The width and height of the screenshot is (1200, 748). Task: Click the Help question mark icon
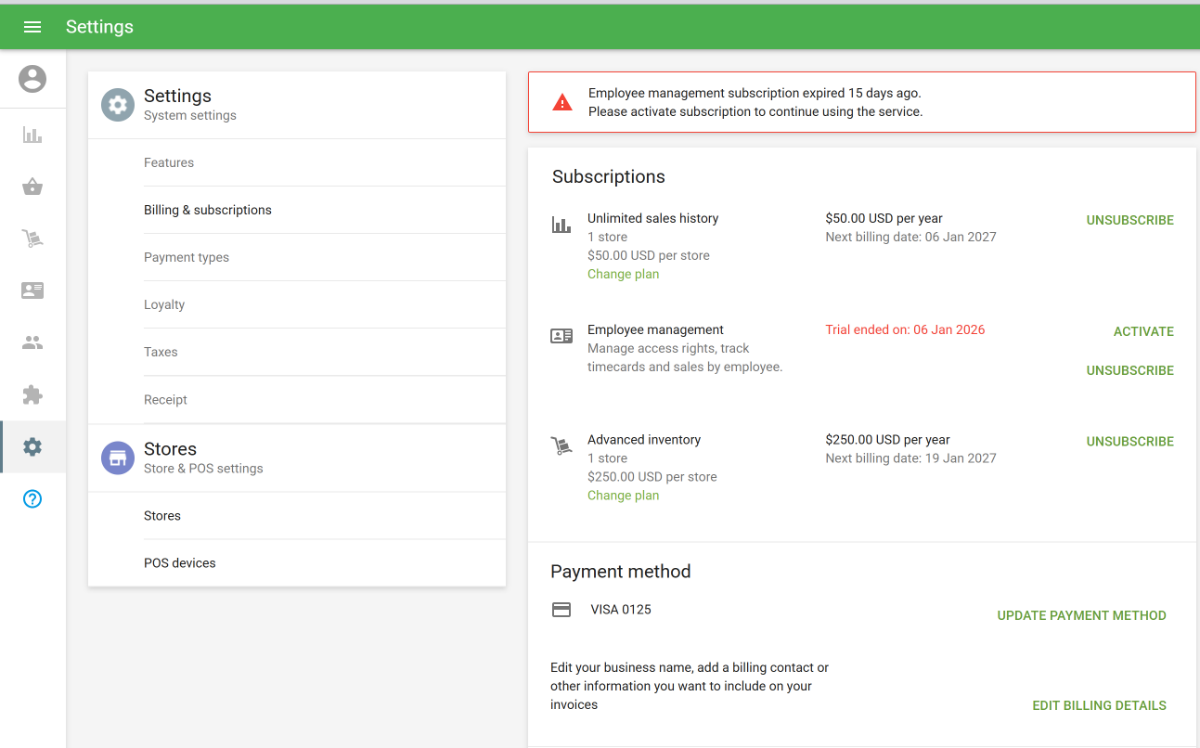(32, 499)
